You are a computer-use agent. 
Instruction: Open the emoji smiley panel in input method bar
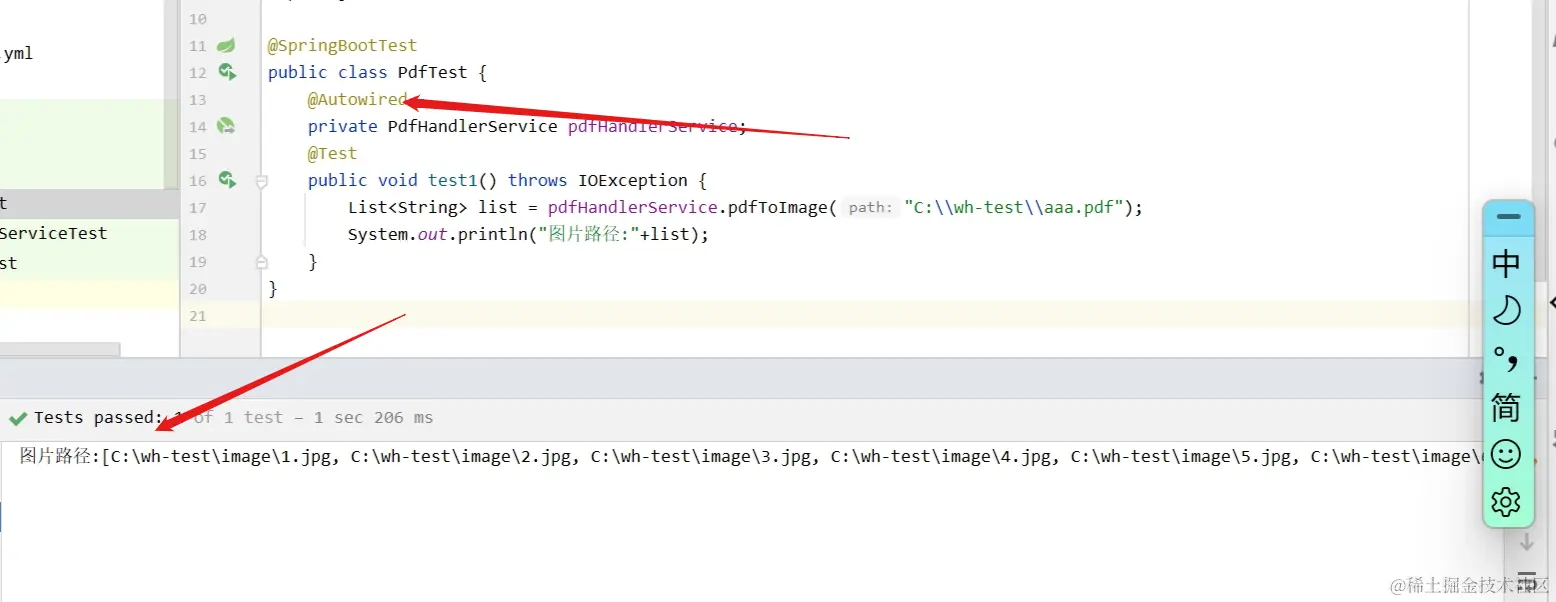click(x=1506, y=455)
